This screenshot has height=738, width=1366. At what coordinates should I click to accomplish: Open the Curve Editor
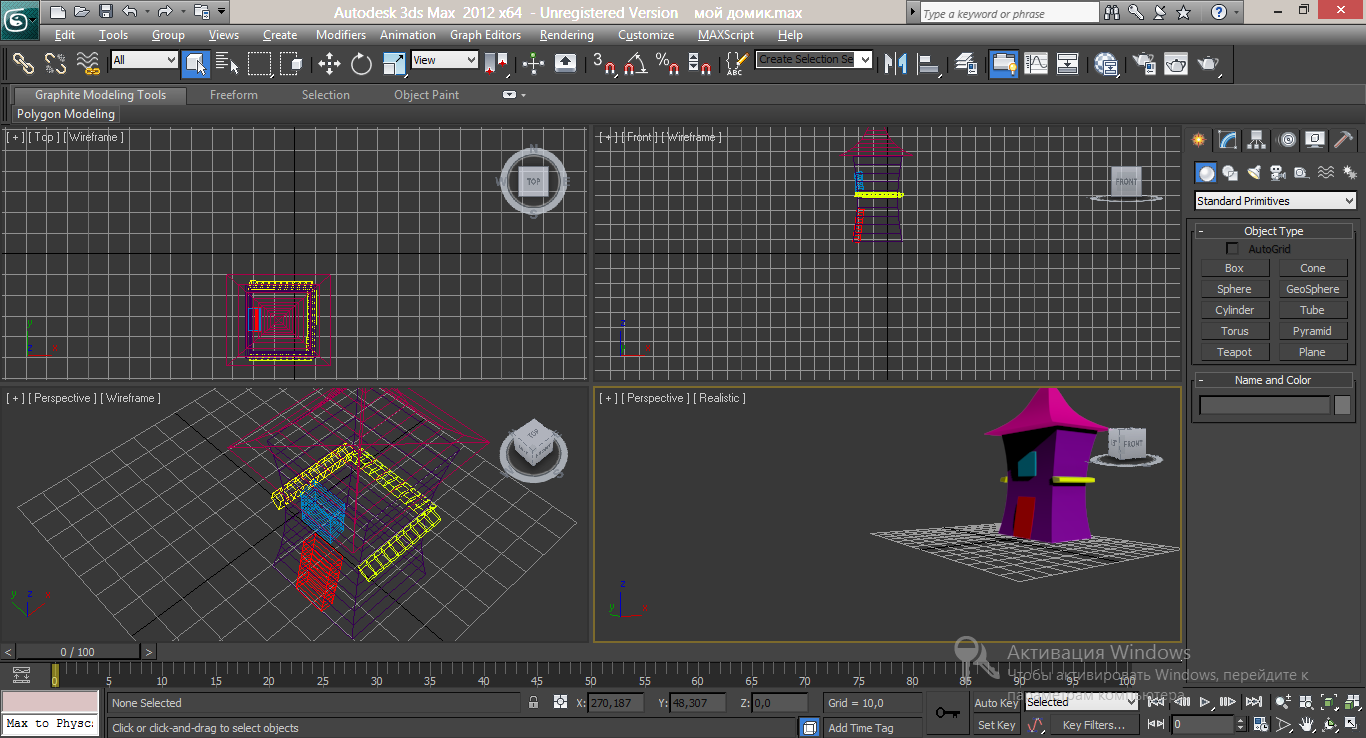(x=1036, y=64)
